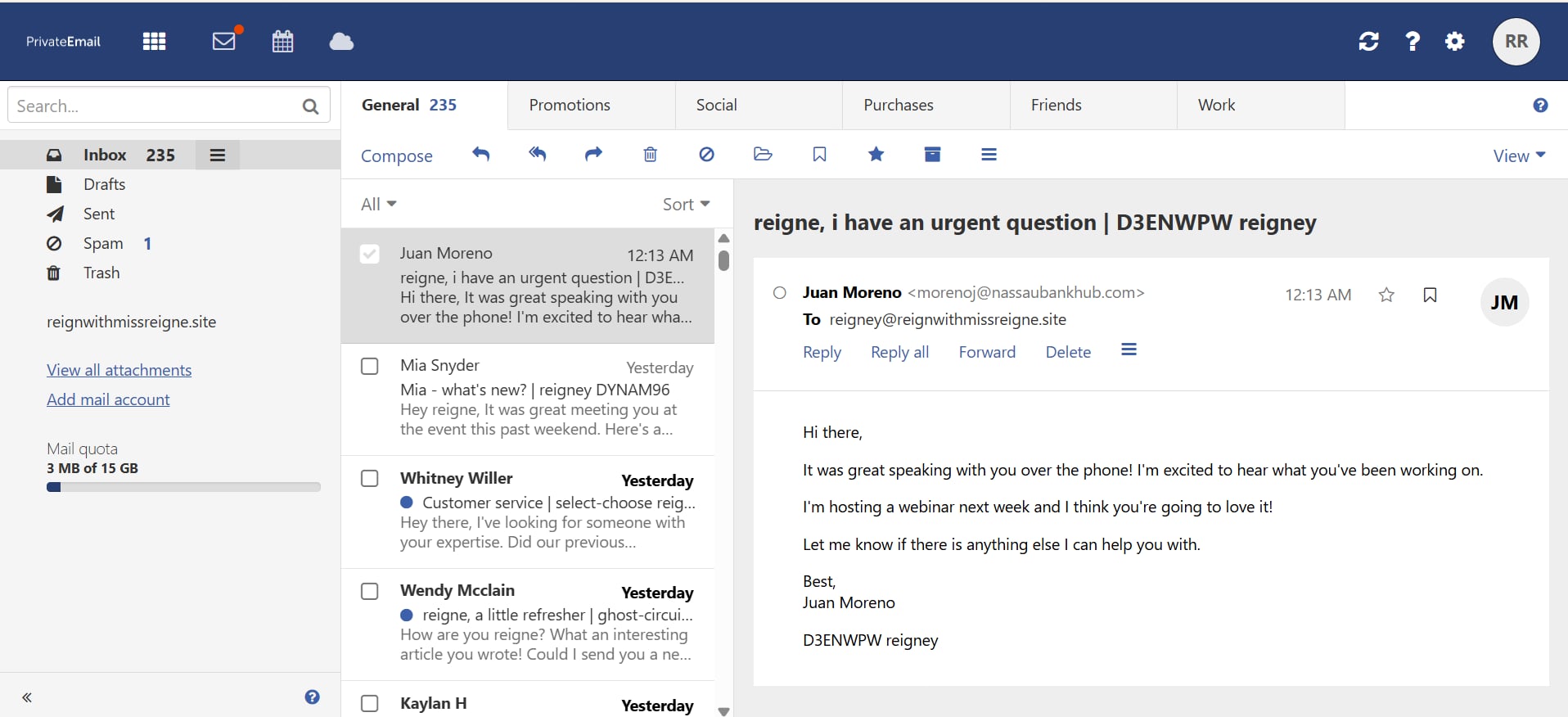Switch to the Promotions tab
1568x717 pixels.
pyautogui.click(x=592, y=105)
